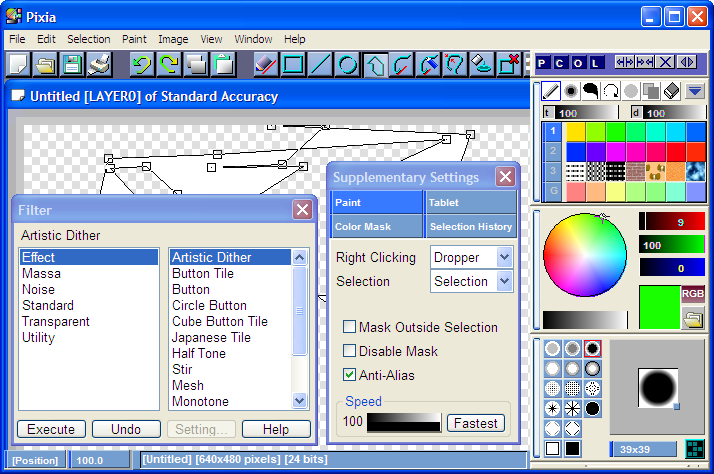Select the rectangle shape tool
Viewport: 714px width, 474px height.
[293, 64]
